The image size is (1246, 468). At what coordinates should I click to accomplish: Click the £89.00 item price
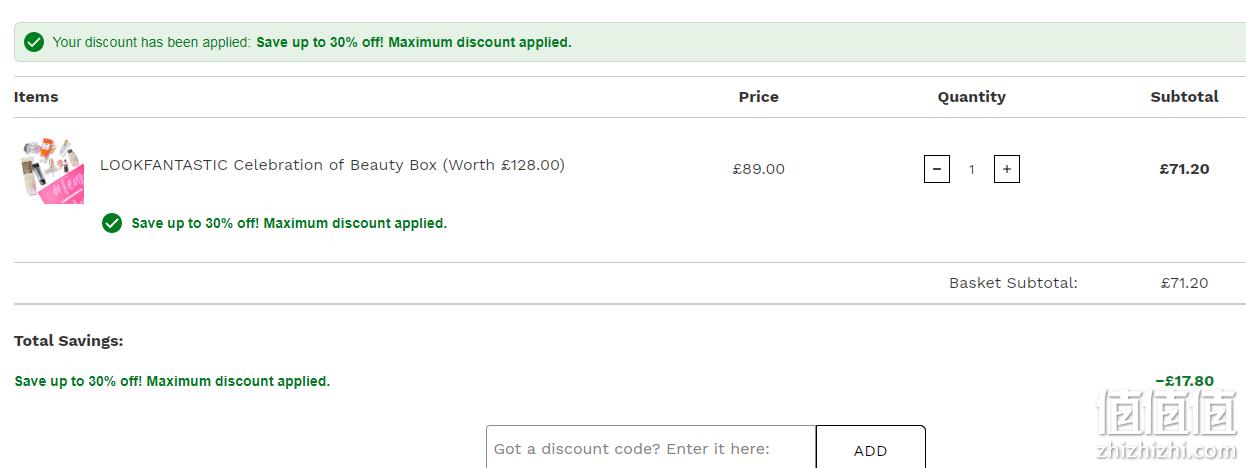tap(758, 169)
